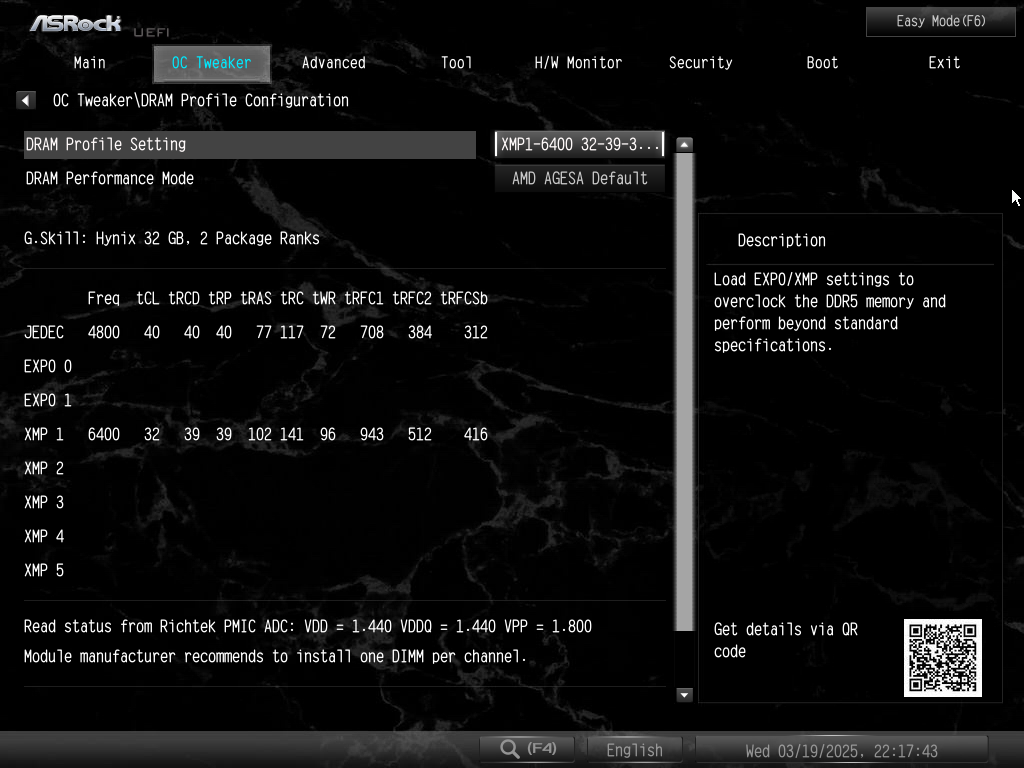Image resolution: width=1024 pixels, height=768 pixels.
Task: Select the Exit tab
Action: tap(944, 63)
